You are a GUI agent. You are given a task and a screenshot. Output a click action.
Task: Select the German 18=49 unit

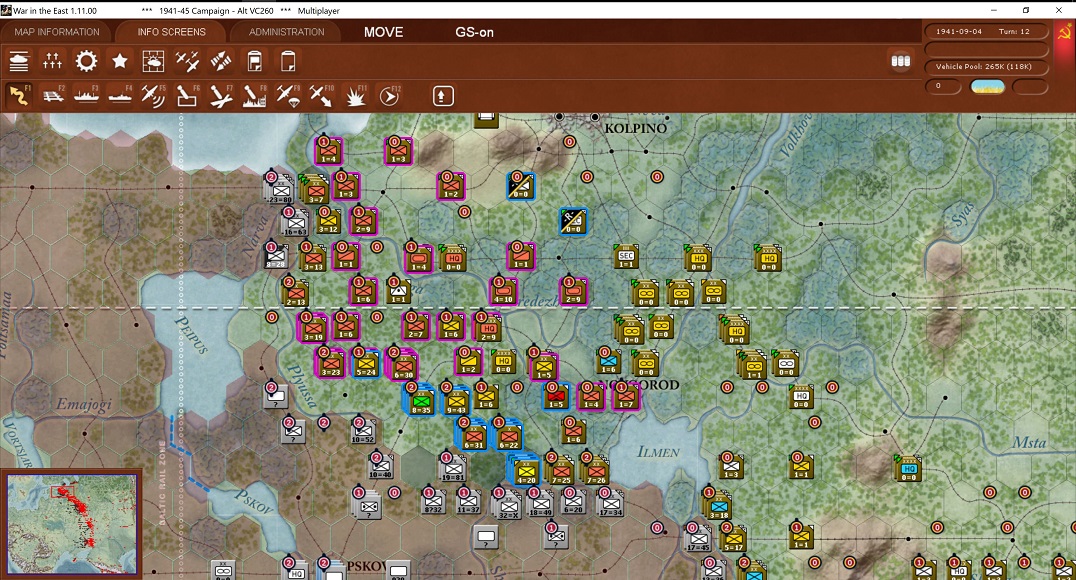540,504
